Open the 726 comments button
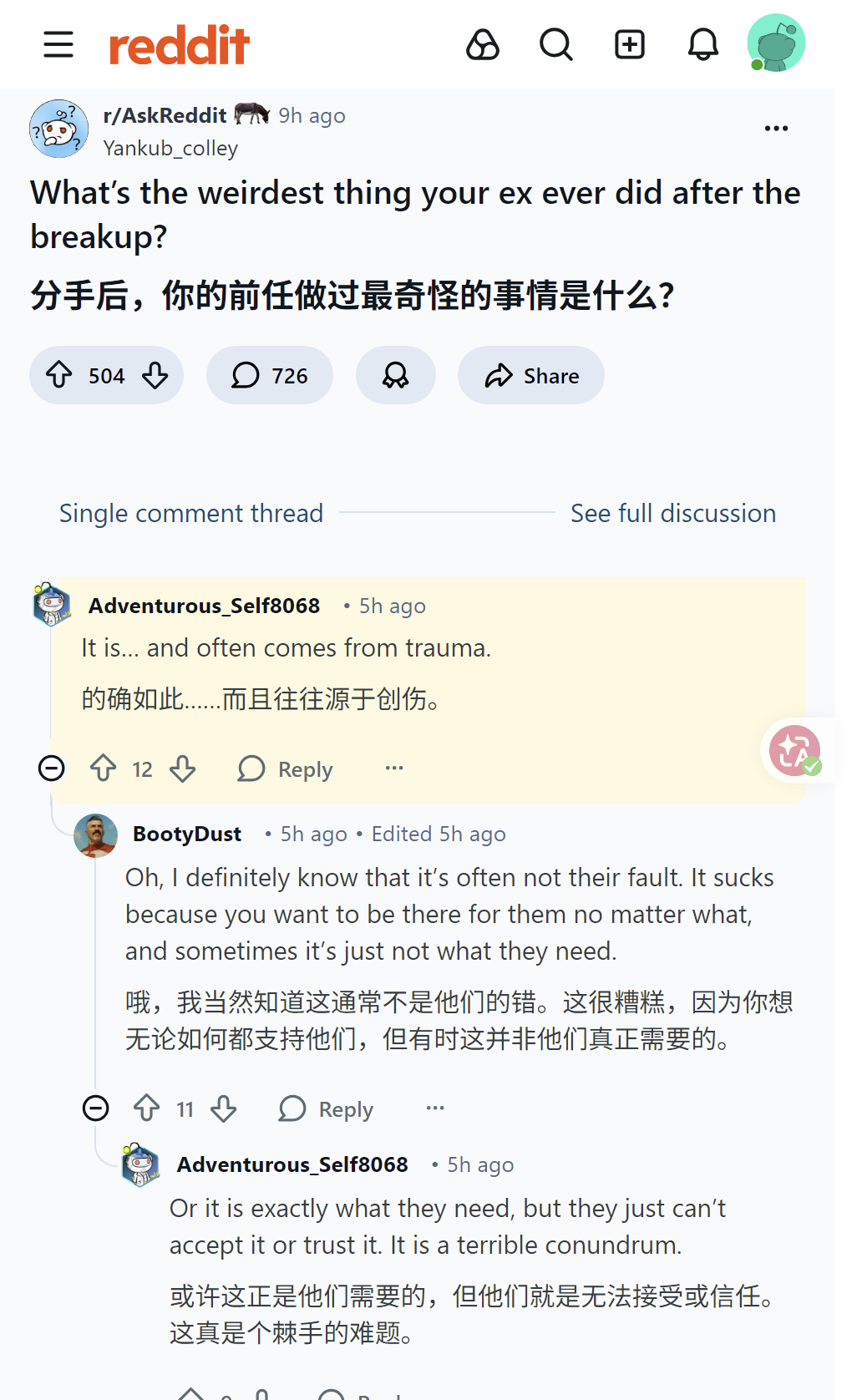The image size is (852, 1400). (270, 375)
